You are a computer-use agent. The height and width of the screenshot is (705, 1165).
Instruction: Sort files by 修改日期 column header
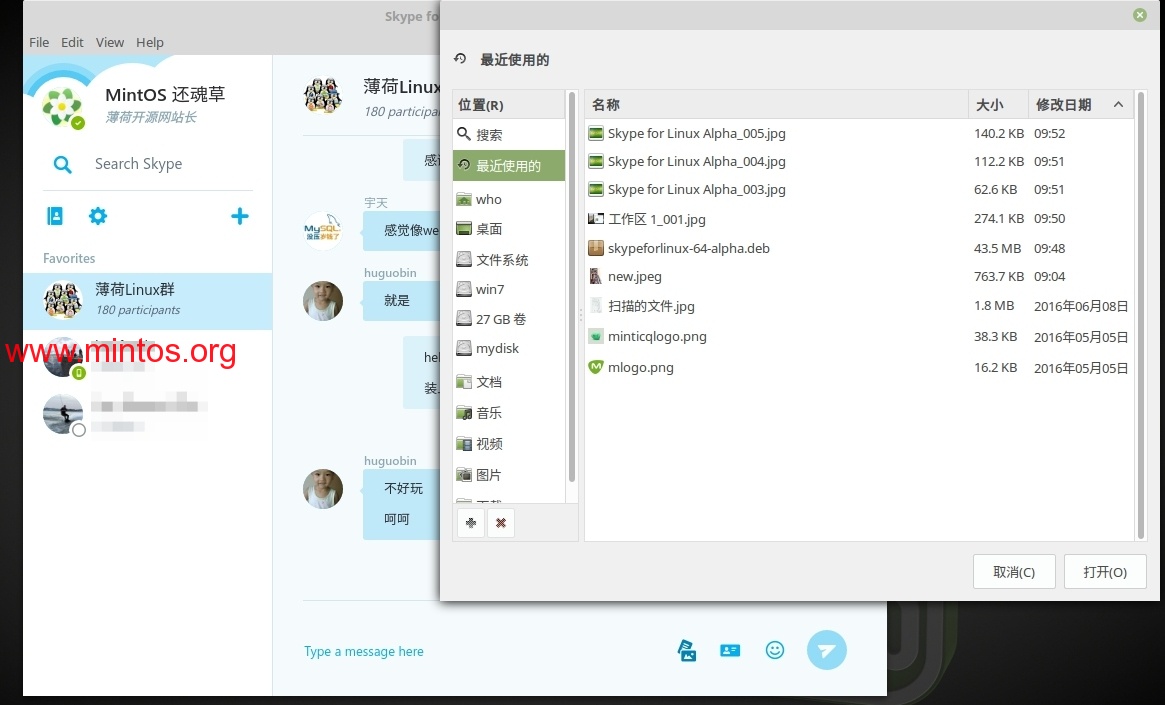coord(1080,105)
